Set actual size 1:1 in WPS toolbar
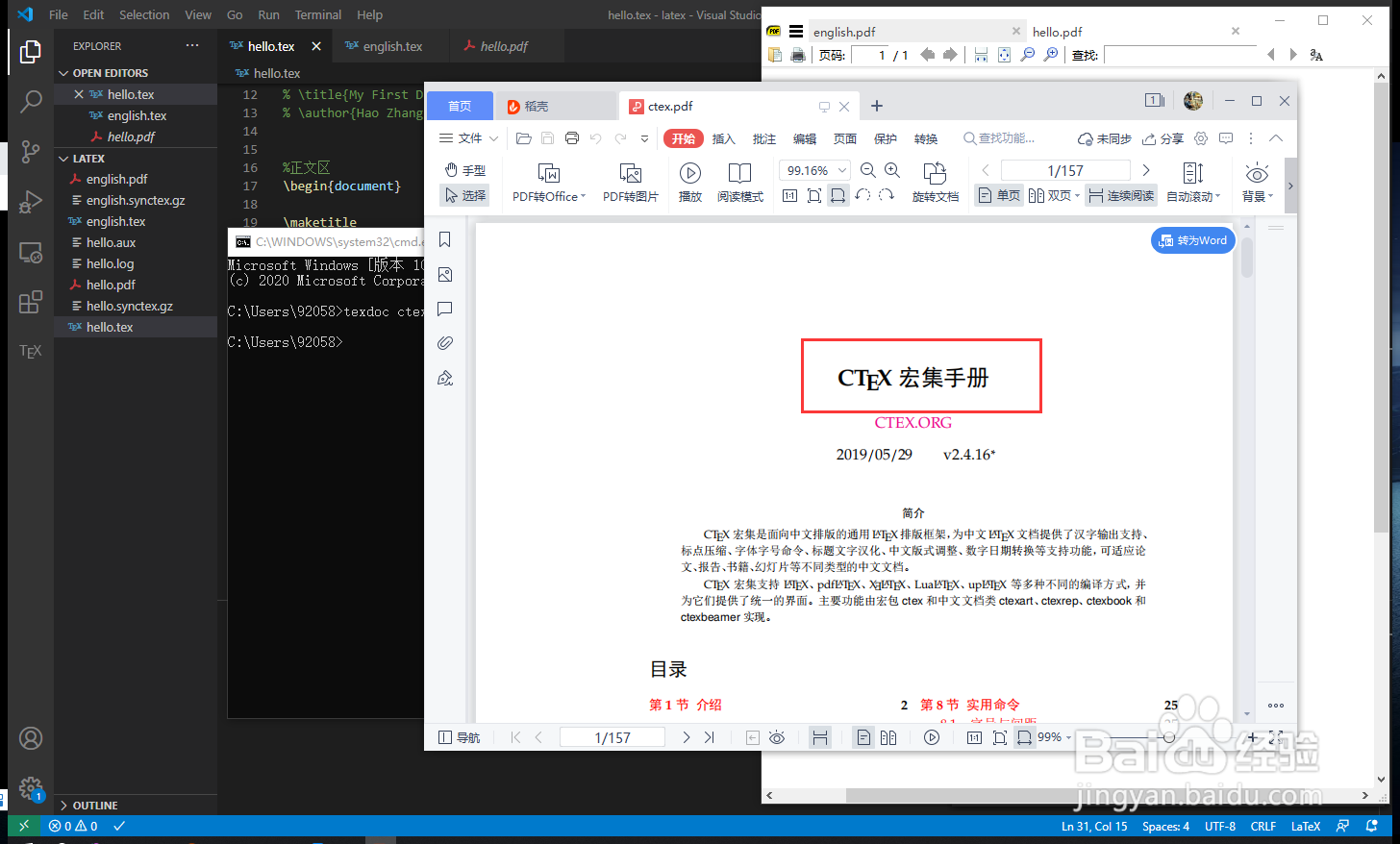Screen dimensions: 1400x844 pos(789,195)
